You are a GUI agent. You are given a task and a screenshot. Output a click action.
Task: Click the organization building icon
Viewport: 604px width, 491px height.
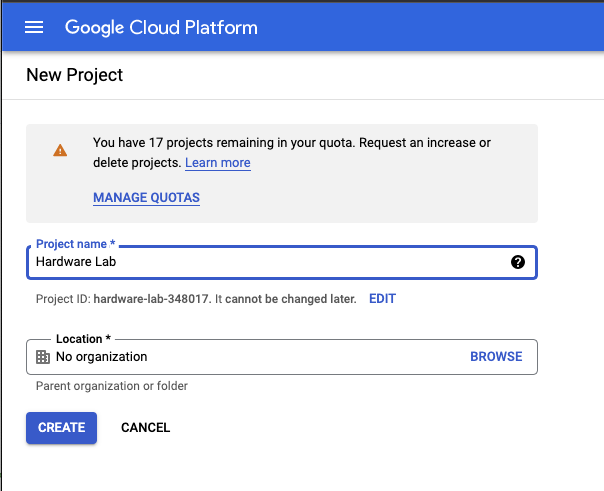pyautogui.click(x=43, y=357)
